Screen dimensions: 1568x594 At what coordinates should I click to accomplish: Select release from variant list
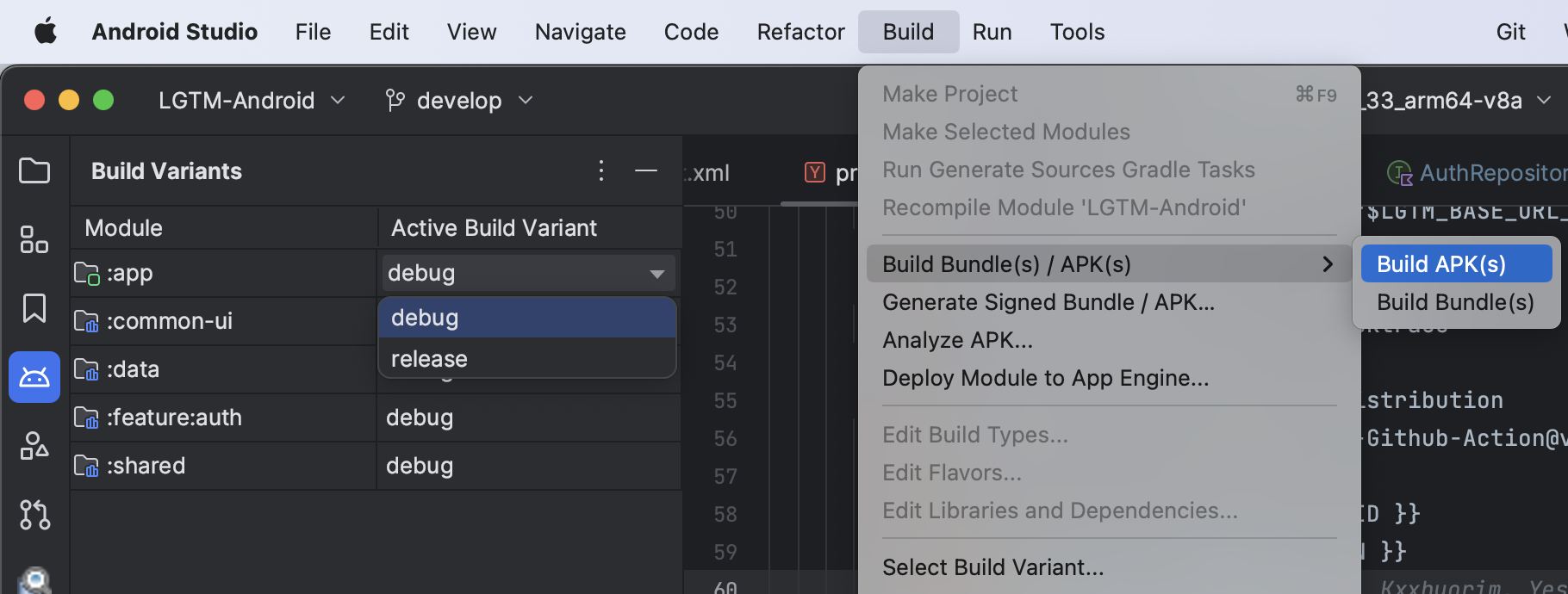[430, 359]
